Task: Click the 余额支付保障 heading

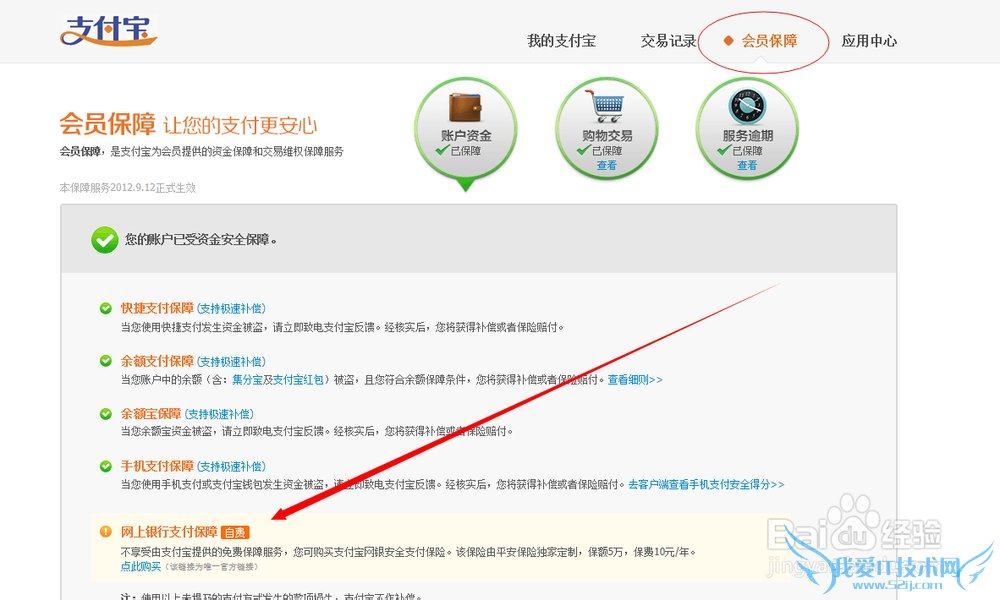Action: pos(158,361)
